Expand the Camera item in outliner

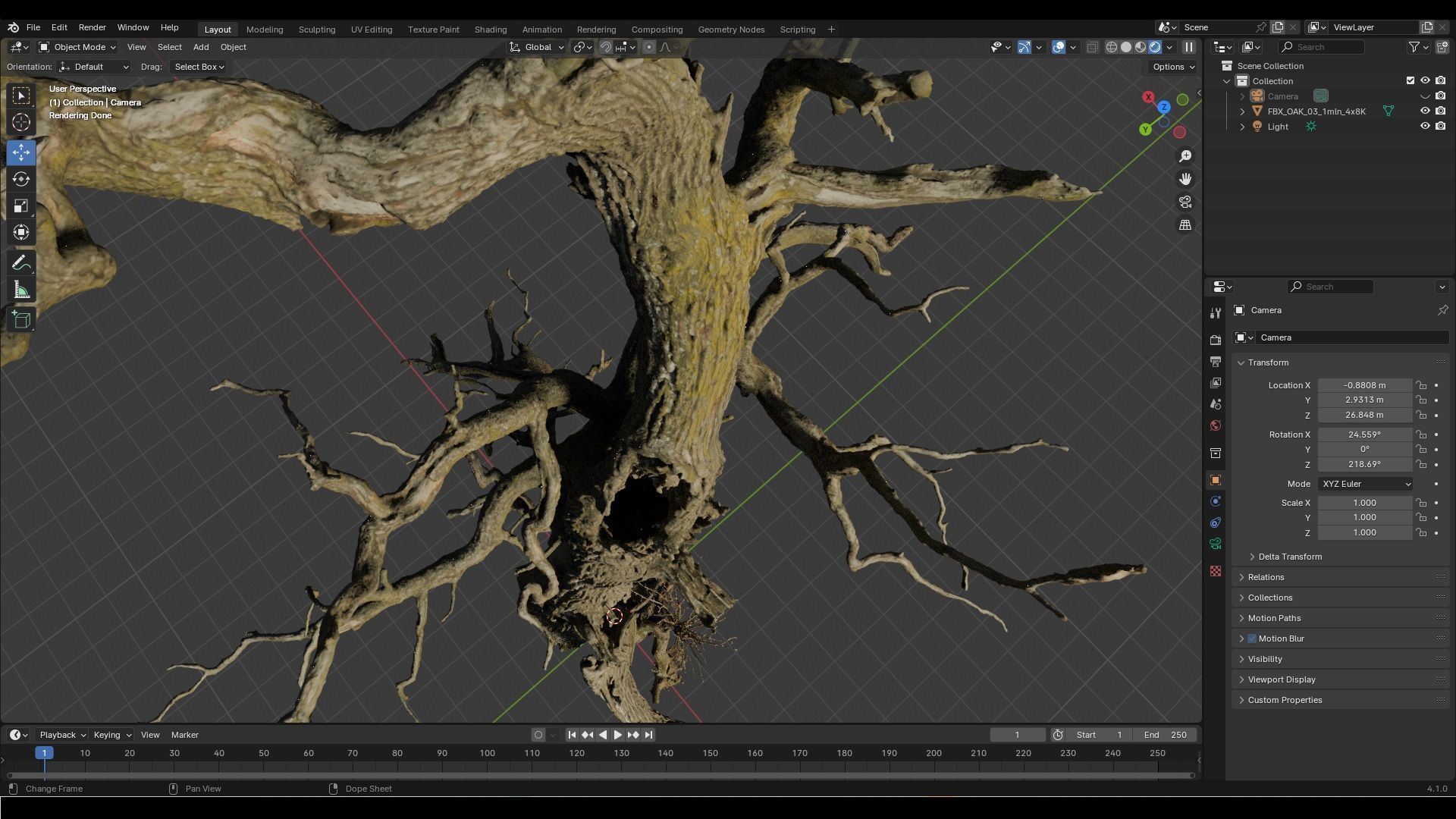1242,96
